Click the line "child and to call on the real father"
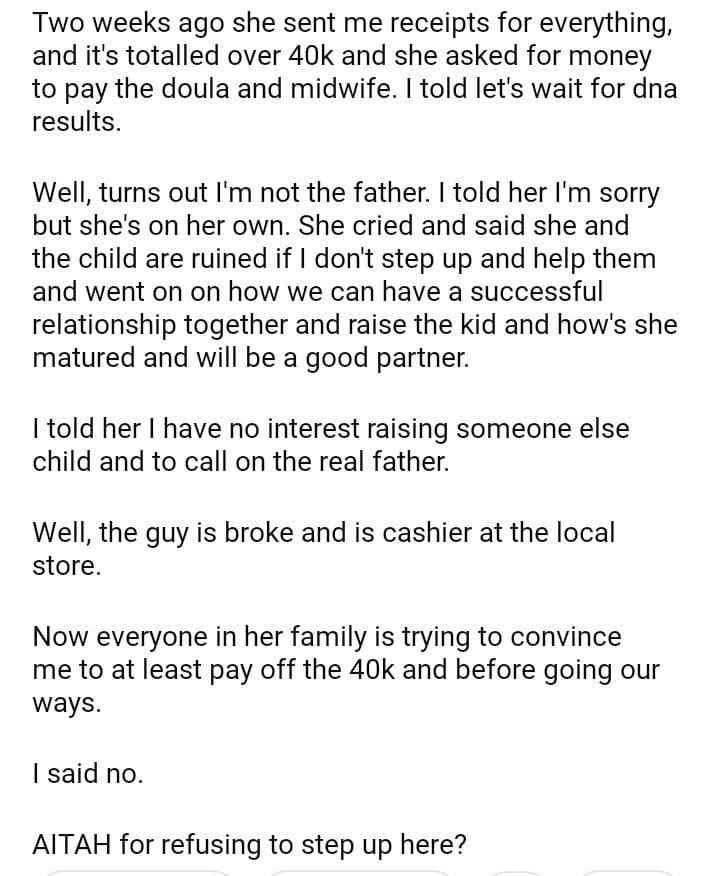This screenshot has height=876, width=720. (241, 462)
